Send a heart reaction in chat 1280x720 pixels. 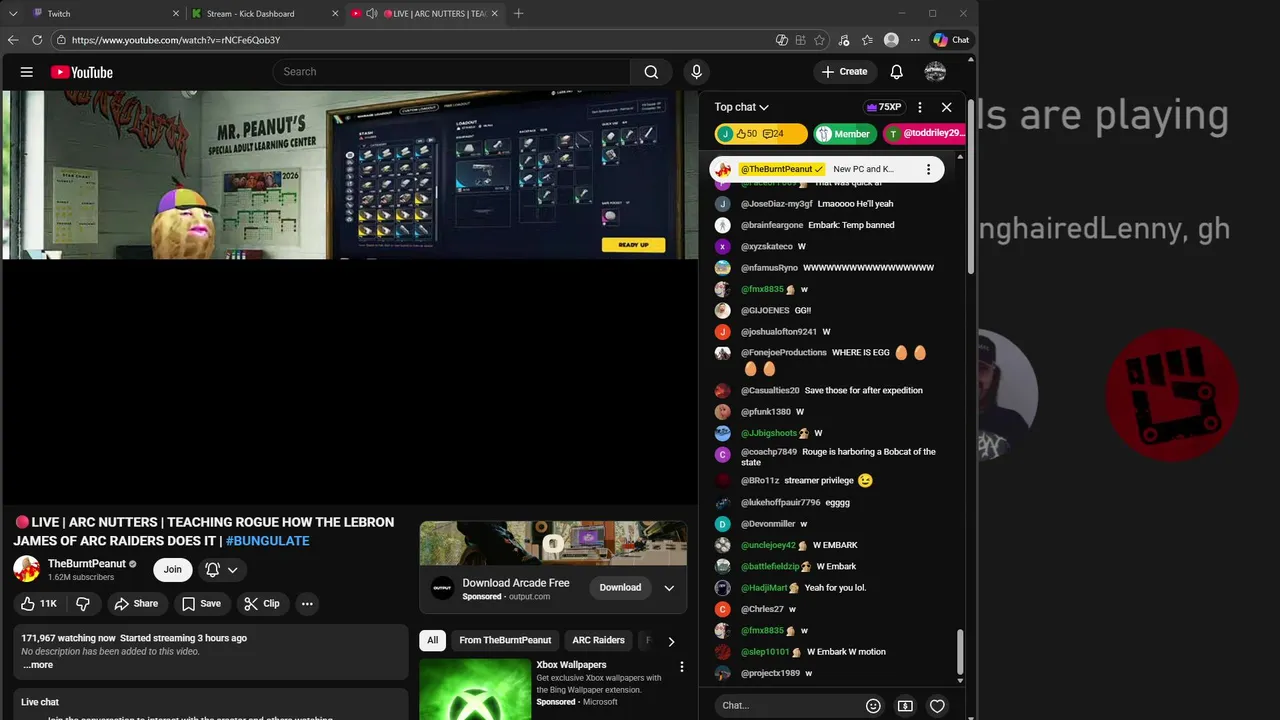(x=937, y=706)
